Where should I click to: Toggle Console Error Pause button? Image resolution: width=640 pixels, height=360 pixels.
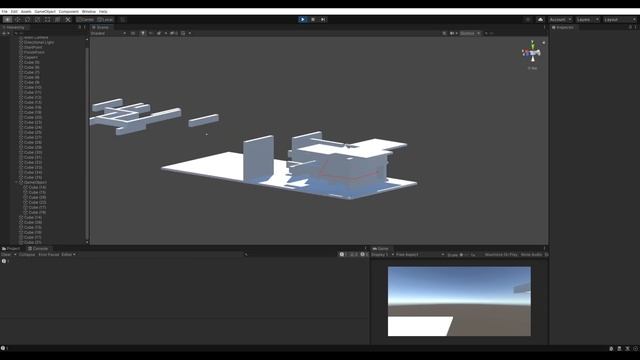click(x=49, y=255)
